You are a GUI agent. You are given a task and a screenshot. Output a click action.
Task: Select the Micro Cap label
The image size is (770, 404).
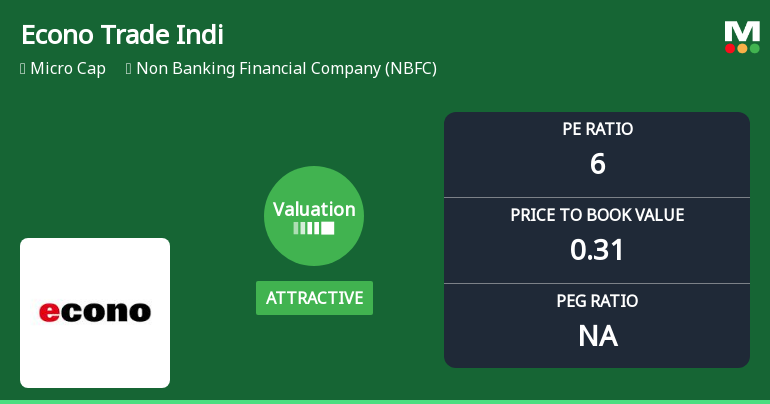coord(68,69)
